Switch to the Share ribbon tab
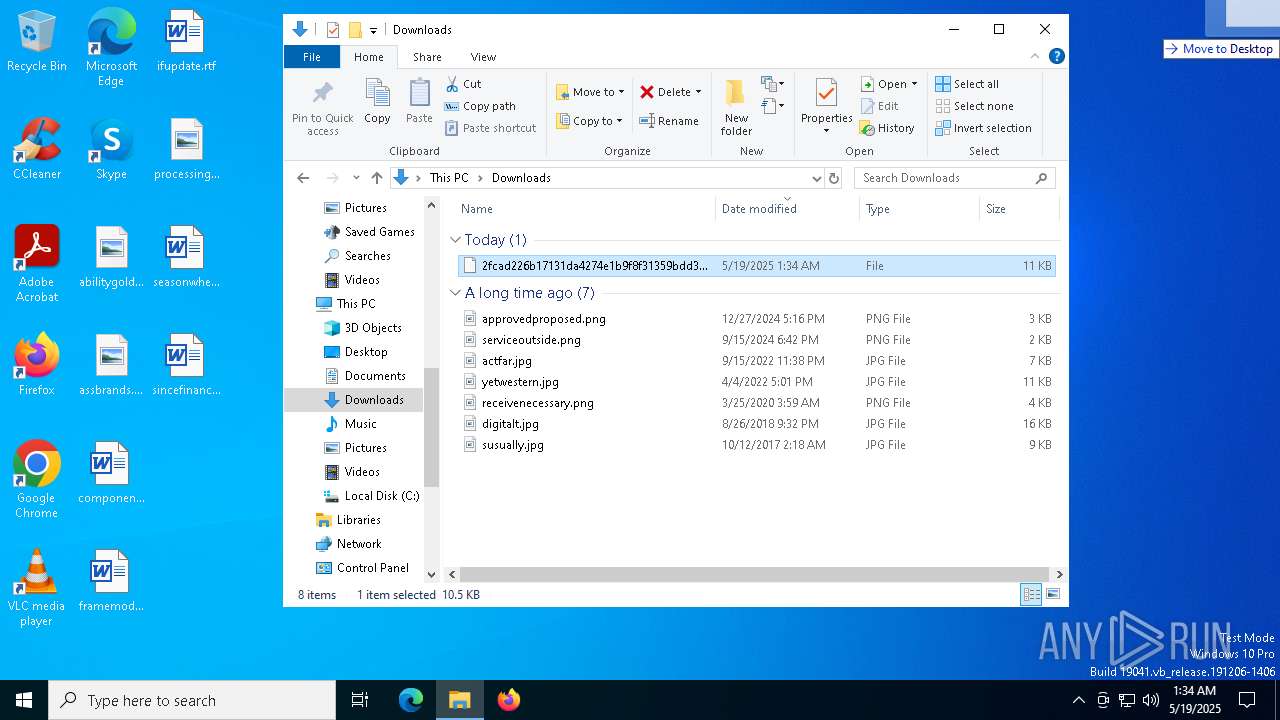Screen dimensions: 1280x720 pos(427,57)
